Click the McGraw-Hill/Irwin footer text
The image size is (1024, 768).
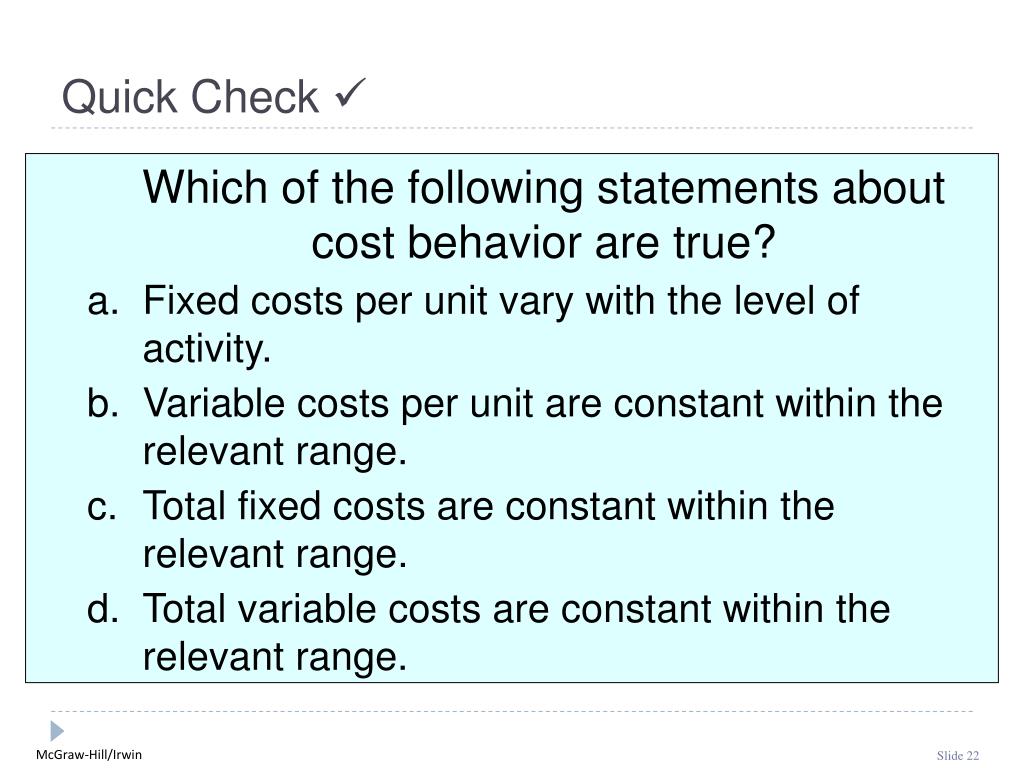click(89, 755)
